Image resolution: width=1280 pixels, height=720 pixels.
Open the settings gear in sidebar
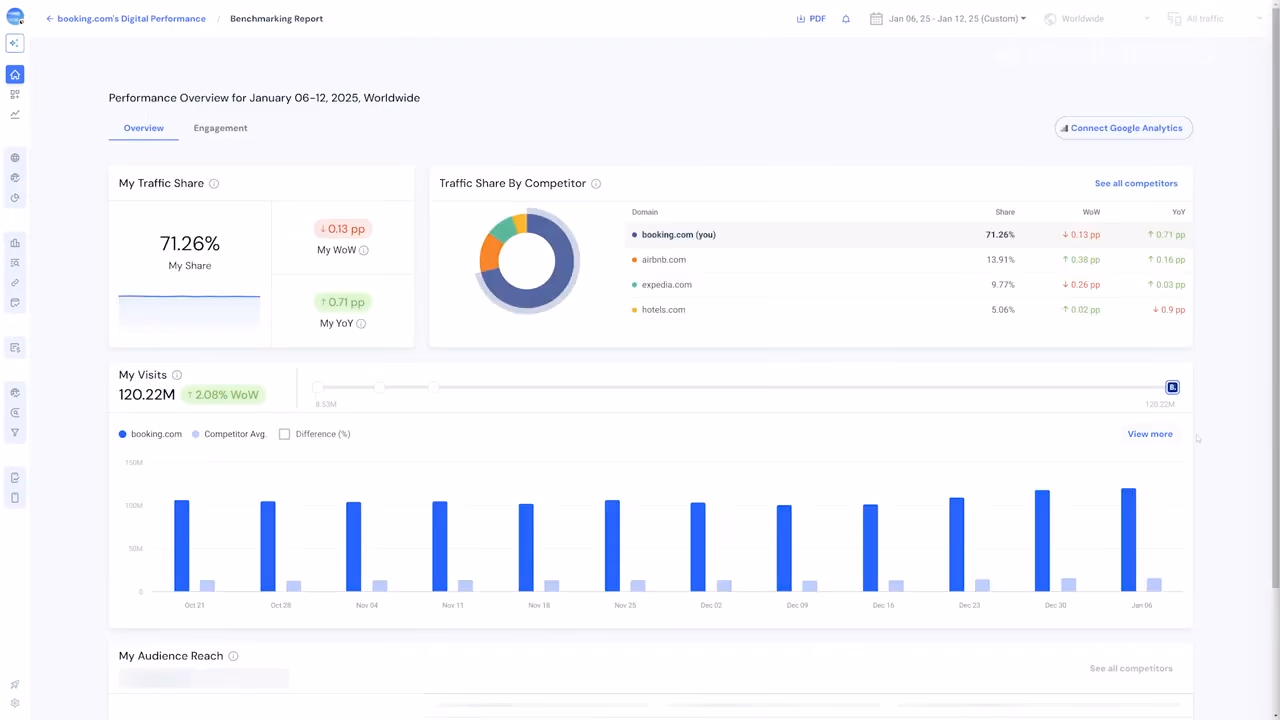coord(15,703)
